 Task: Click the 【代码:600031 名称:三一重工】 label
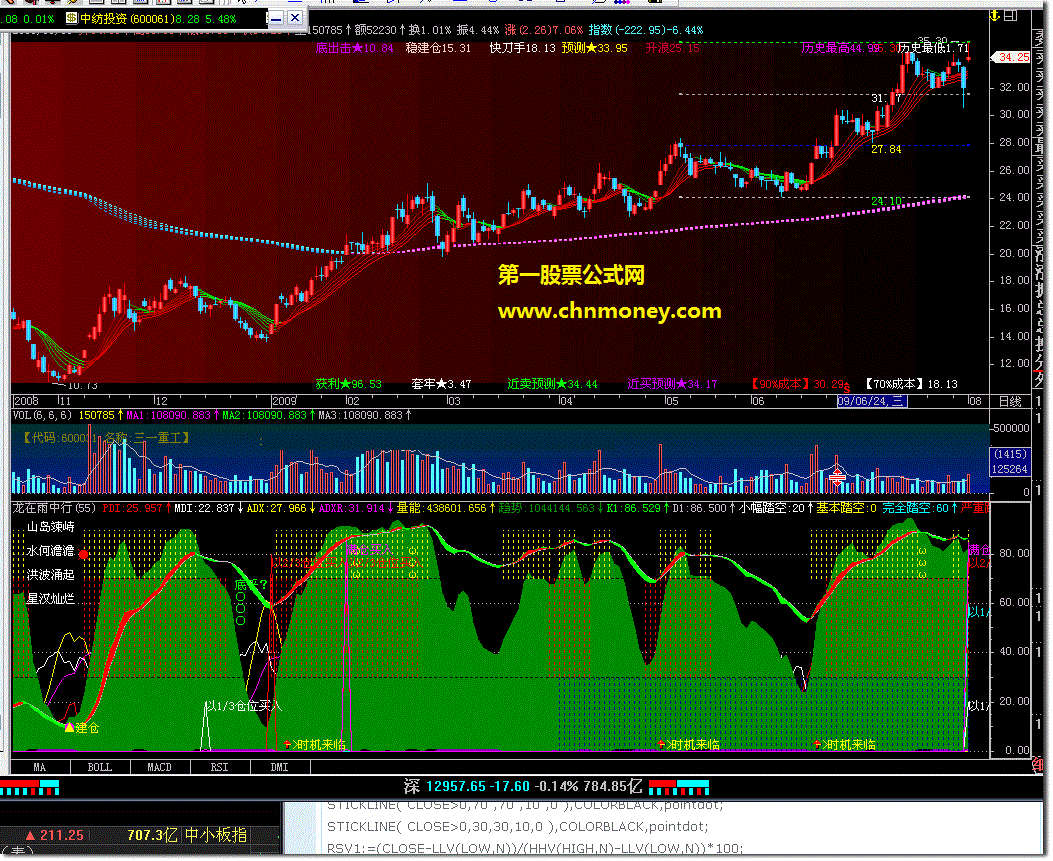[x=105, y=438]
